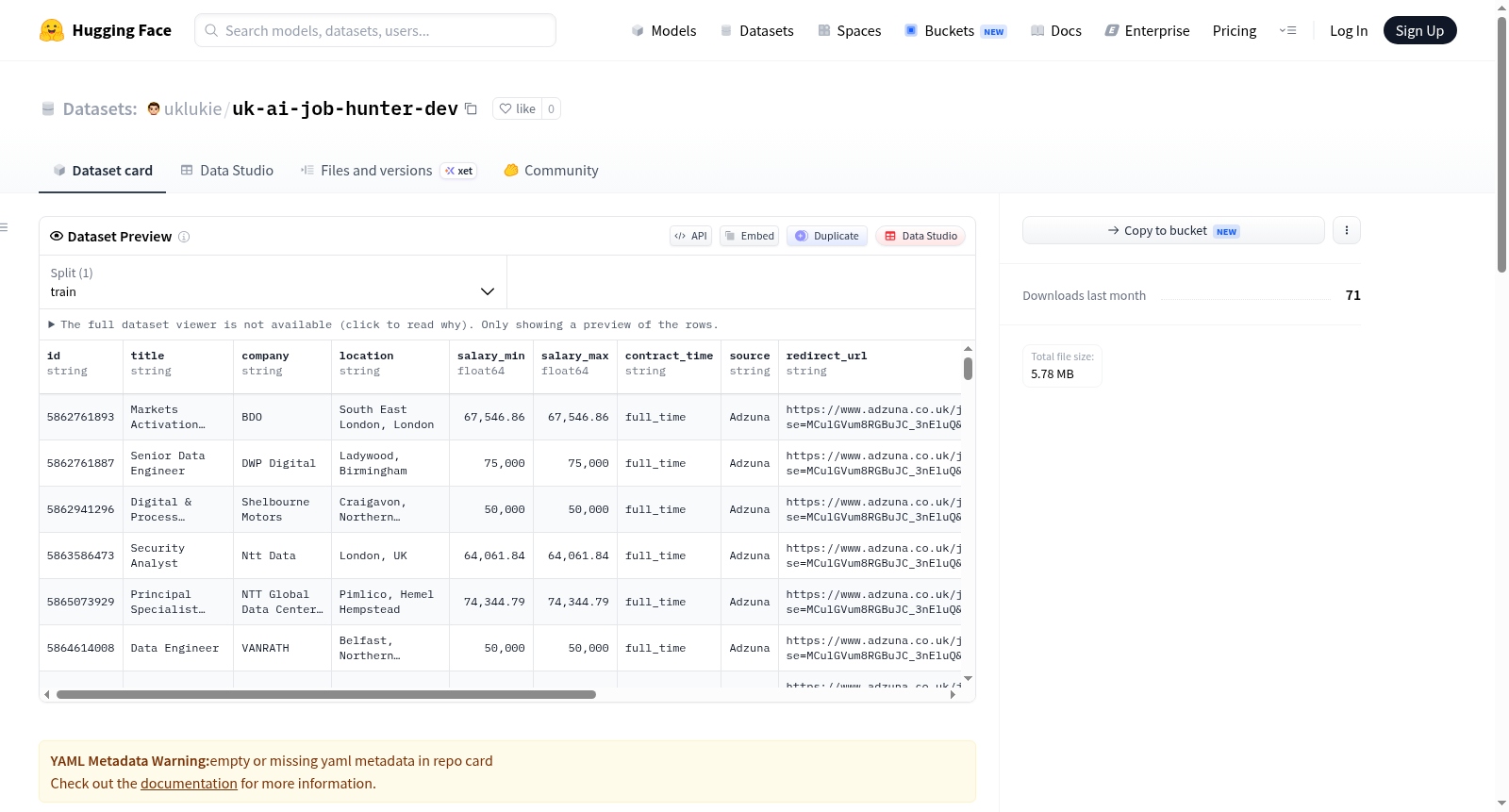Click the Embed button
Screen dimensions: 1509x812
tap(750, 236)
